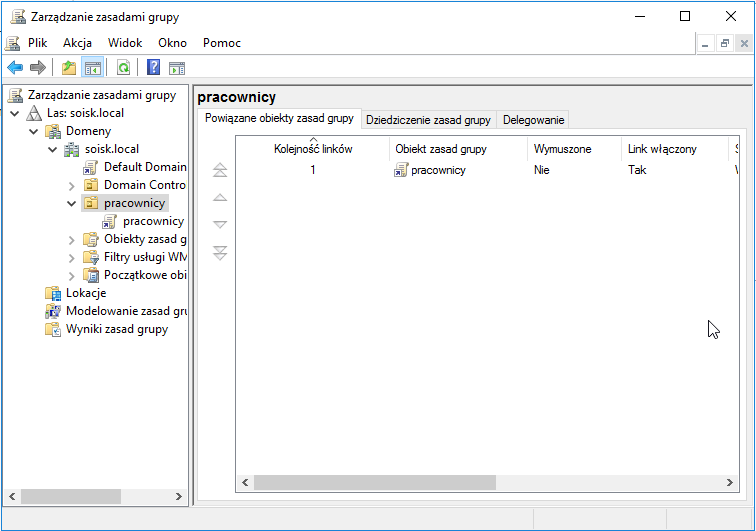Open the Pomoc menu
Screen dimensions: 756x531
pos(222,43)
